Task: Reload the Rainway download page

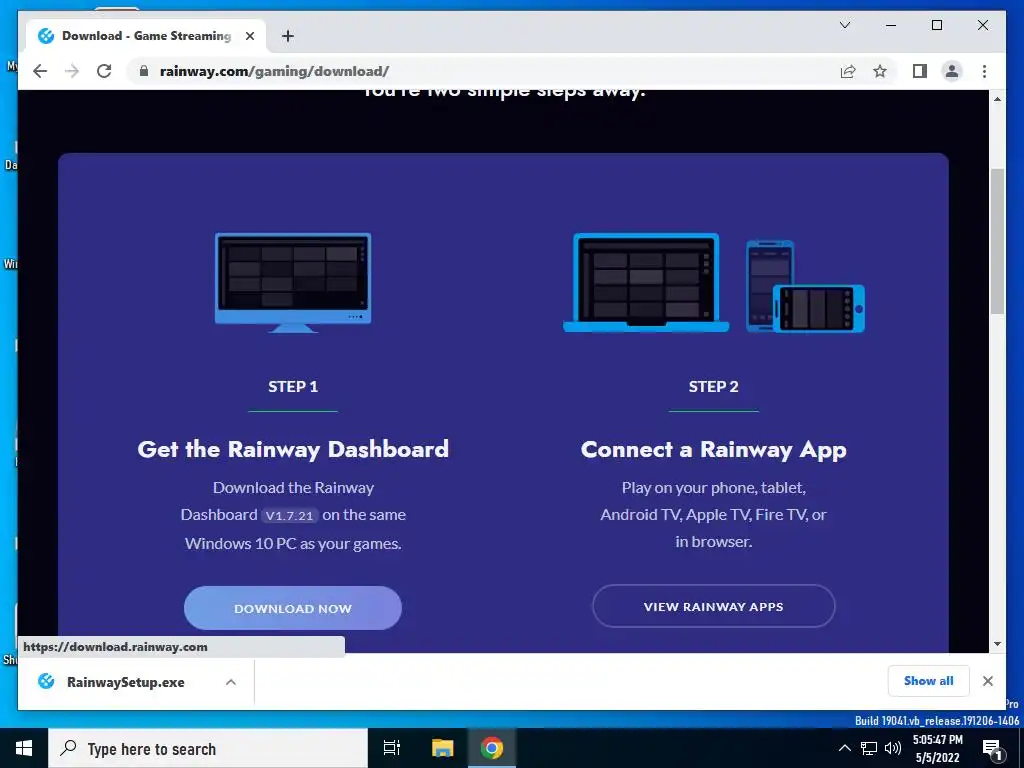Action: (104, 71)
